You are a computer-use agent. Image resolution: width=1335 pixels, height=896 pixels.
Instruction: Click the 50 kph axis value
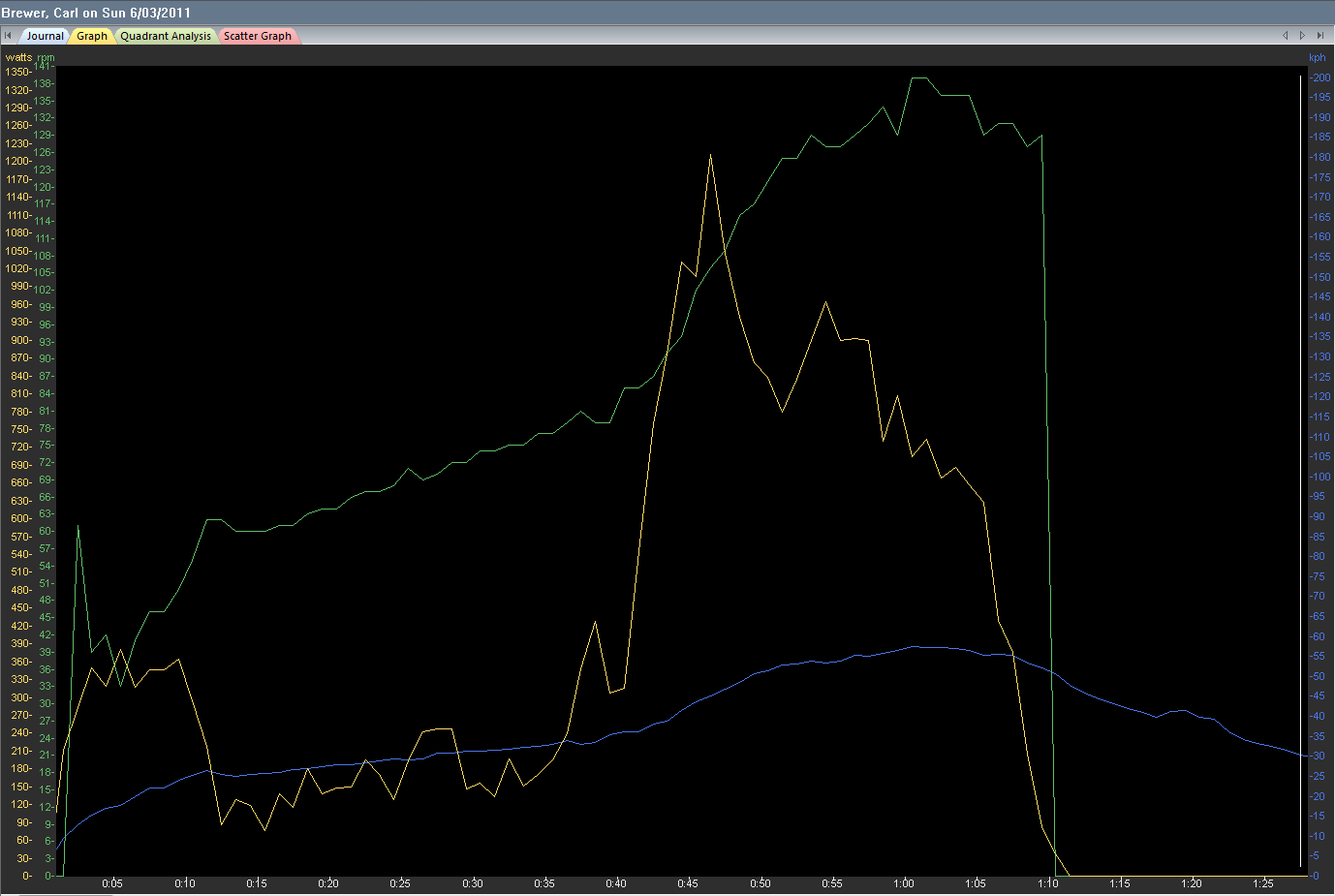click(1319, 676)
